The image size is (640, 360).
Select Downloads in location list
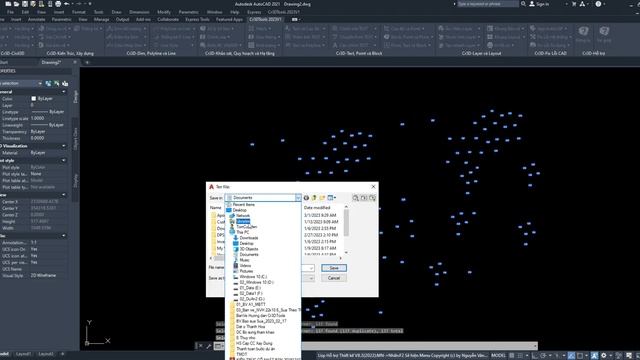pyautogui.click(x=249, y=238)
